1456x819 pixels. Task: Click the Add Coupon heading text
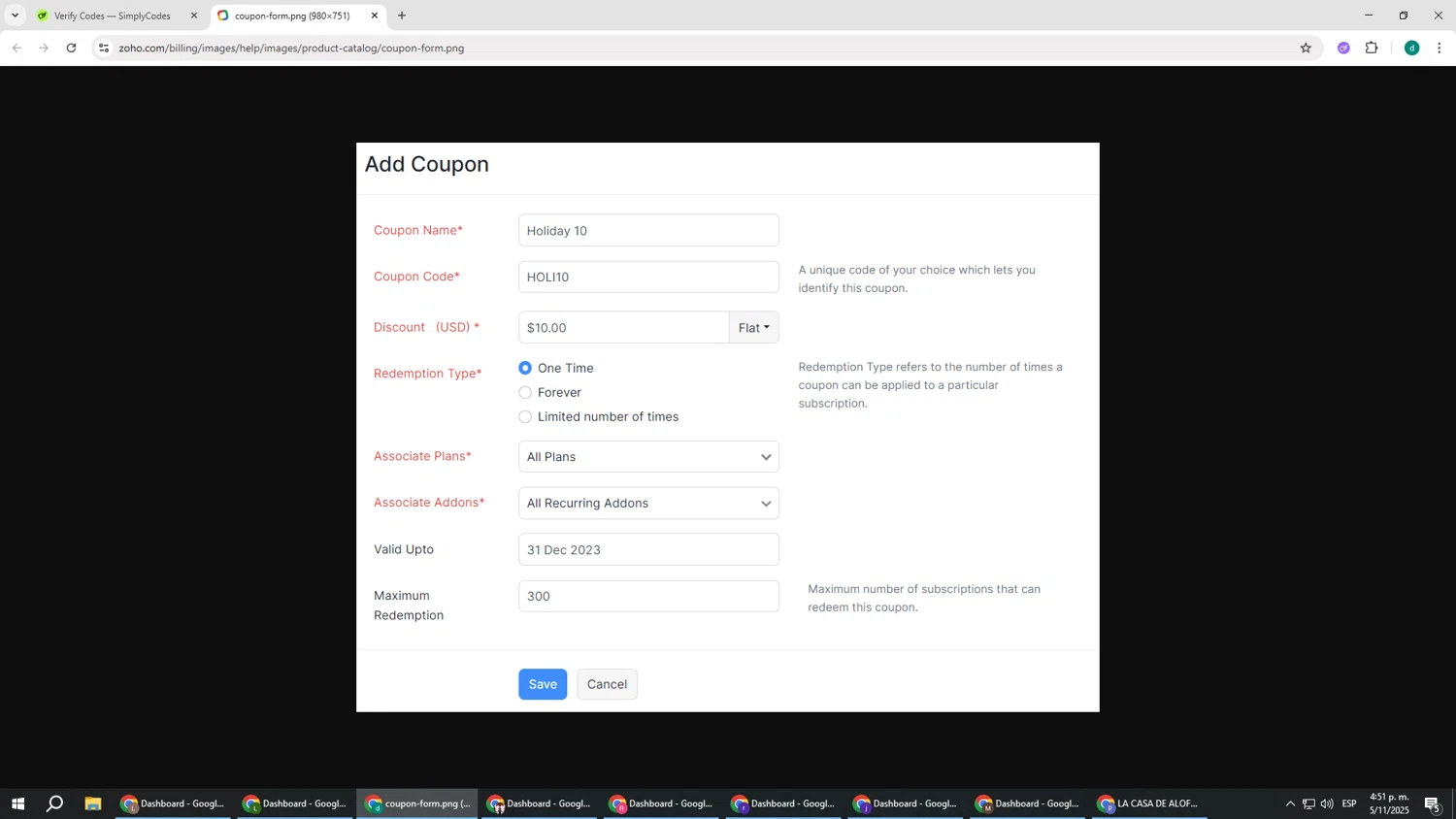coord(427,164)
